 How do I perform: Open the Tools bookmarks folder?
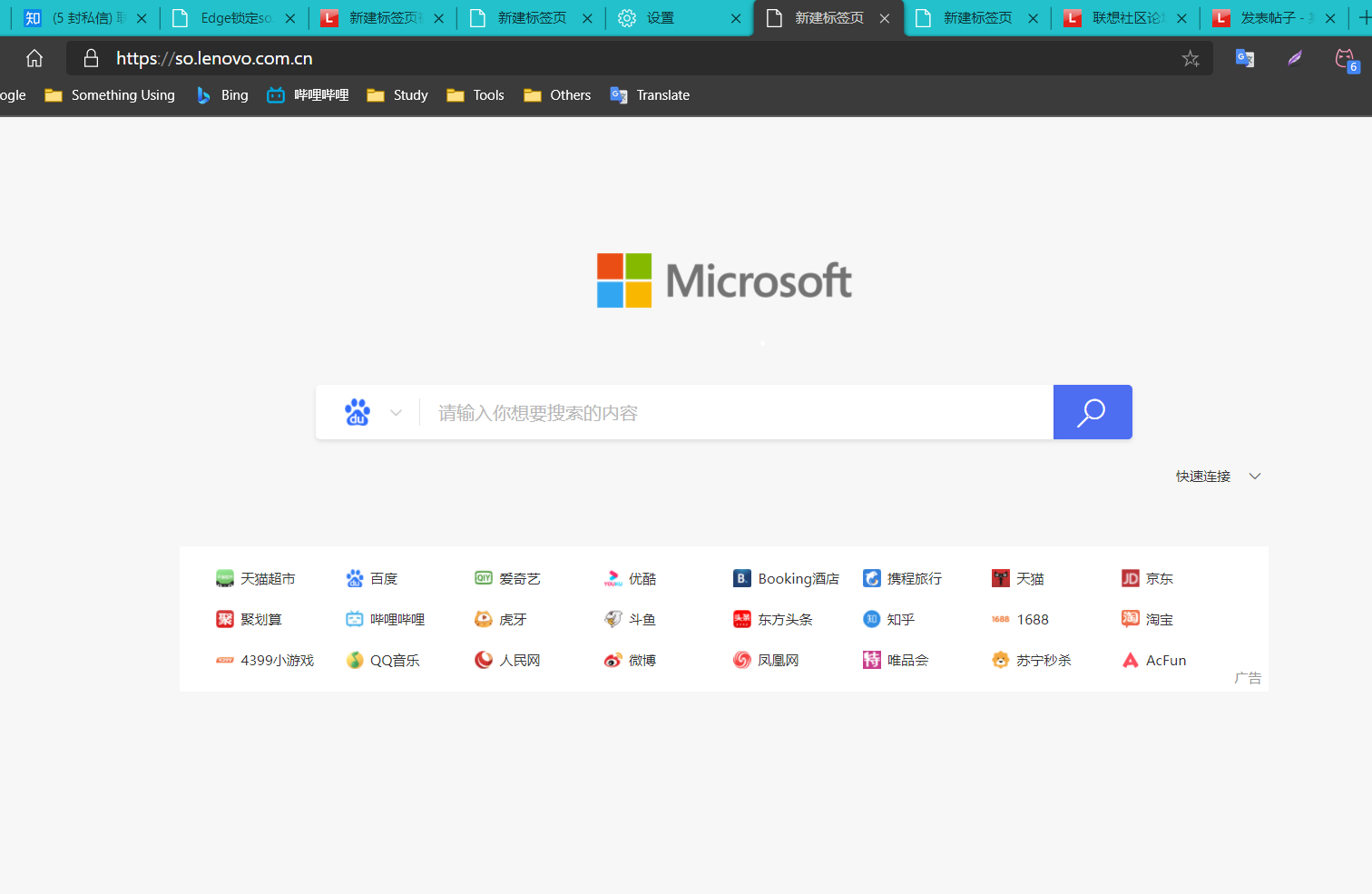(x=475, y=95)
